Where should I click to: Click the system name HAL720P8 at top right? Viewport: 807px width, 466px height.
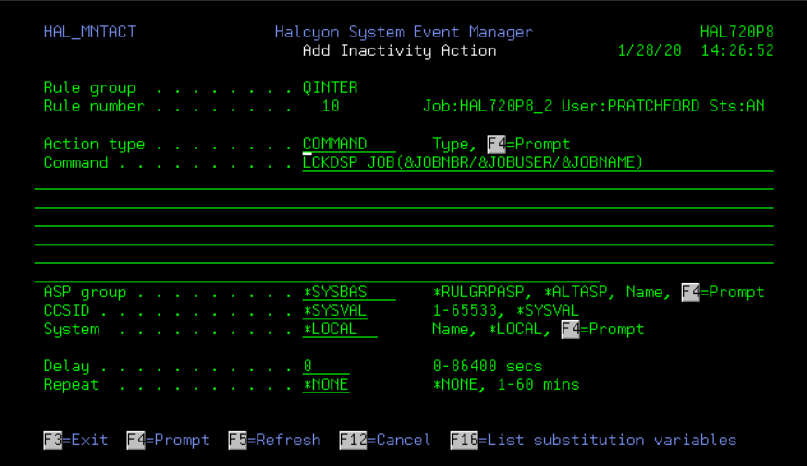click(x=736, y=32)
